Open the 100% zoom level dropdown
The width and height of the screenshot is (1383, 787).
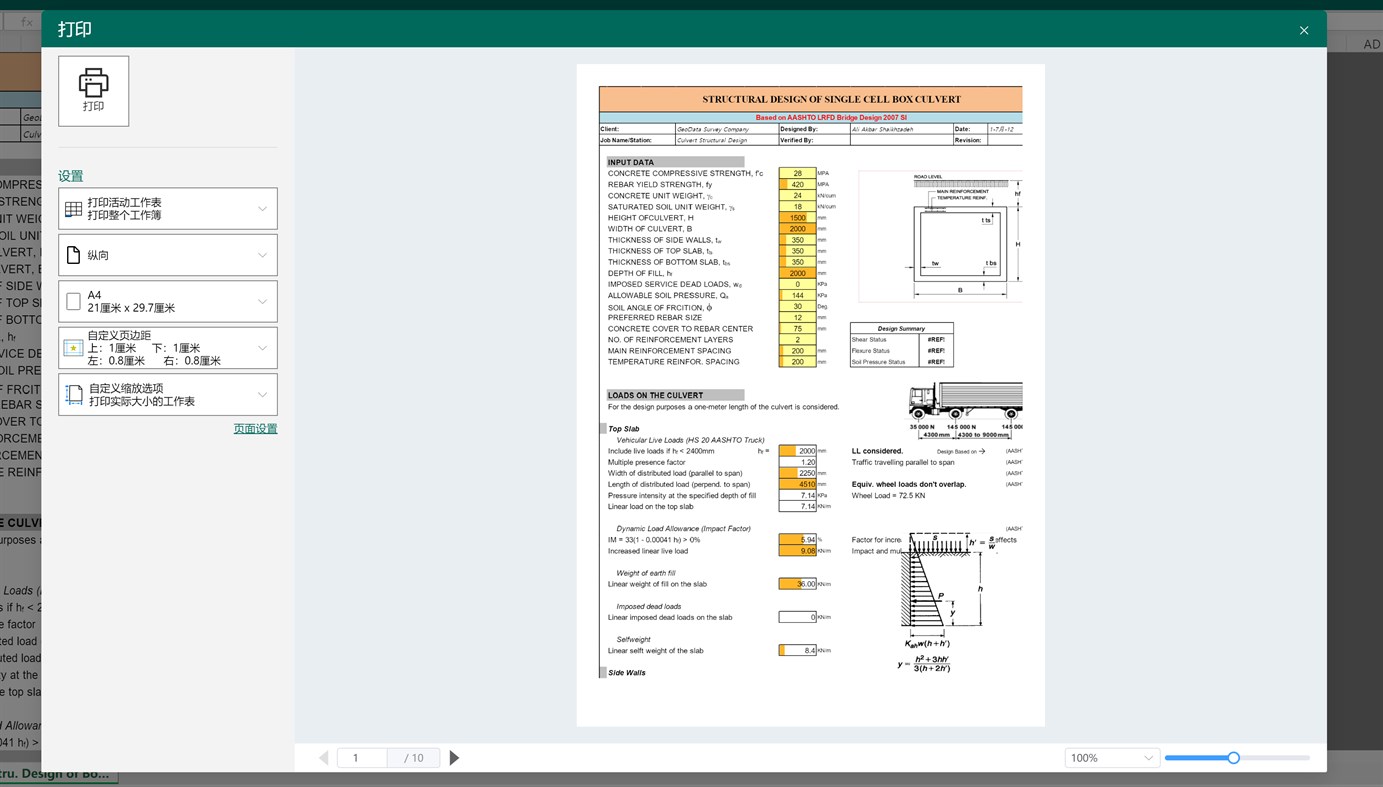[x=1146, y=756]
